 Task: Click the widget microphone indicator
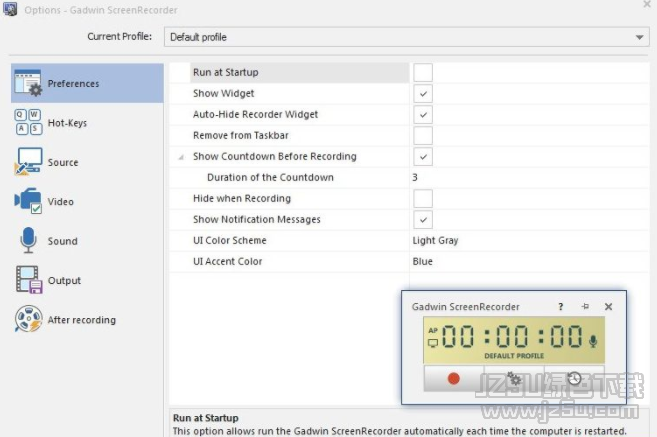tap(593, 341)
